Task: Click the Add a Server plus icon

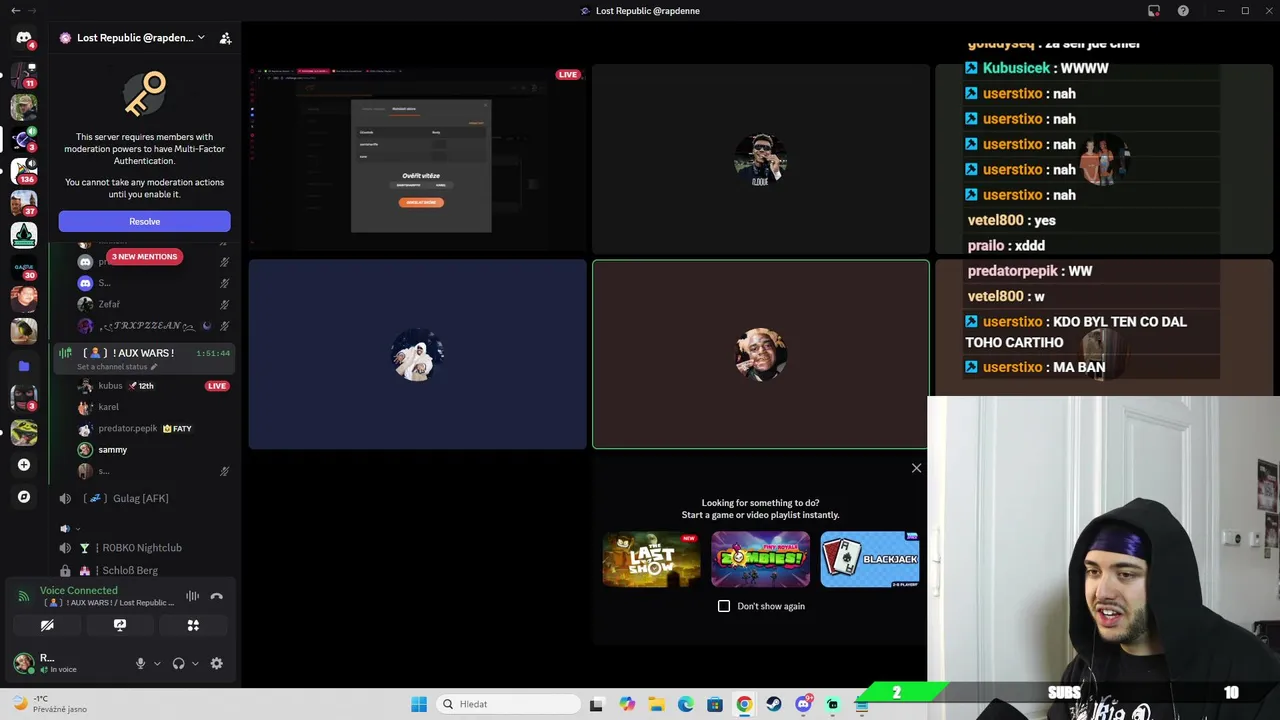Action: (x=24, y=464)
